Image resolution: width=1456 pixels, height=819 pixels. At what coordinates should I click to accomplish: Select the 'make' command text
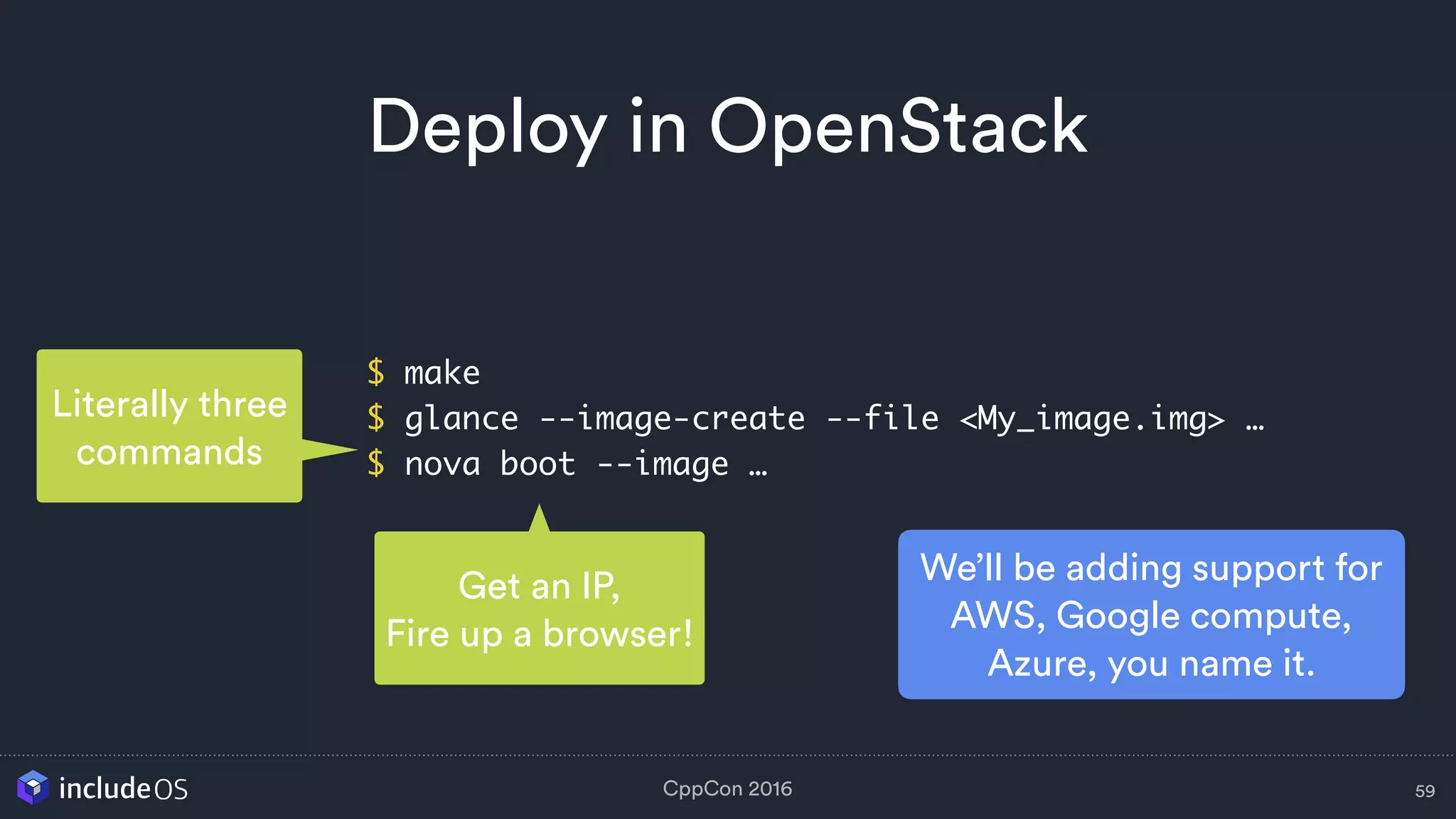pyautogui.click(x=441, y=373)
